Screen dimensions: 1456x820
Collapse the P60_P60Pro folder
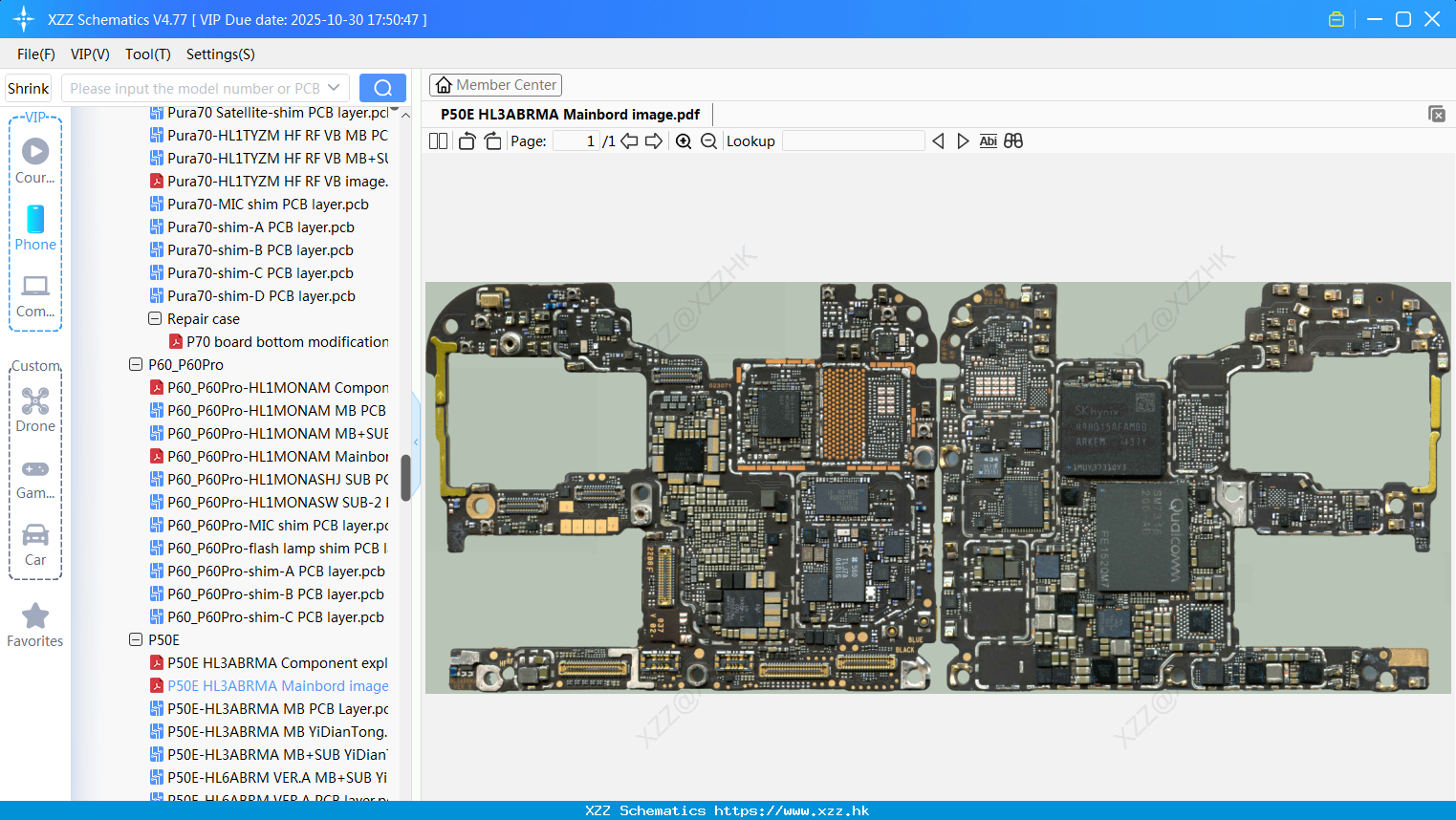(136, 365)
